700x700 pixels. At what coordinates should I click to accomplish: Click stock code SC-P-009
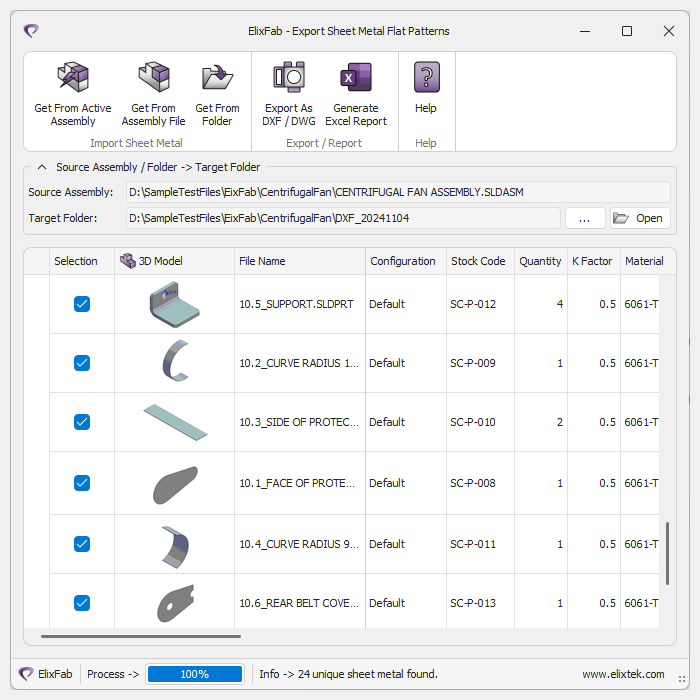click(473, 363)
